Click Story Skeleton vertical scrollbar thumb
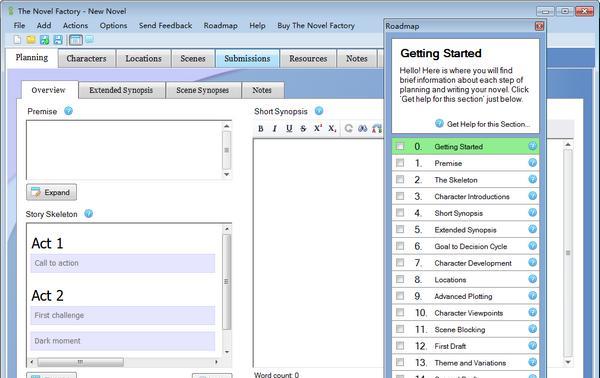 pyautogui.click(x=227, y=282)
